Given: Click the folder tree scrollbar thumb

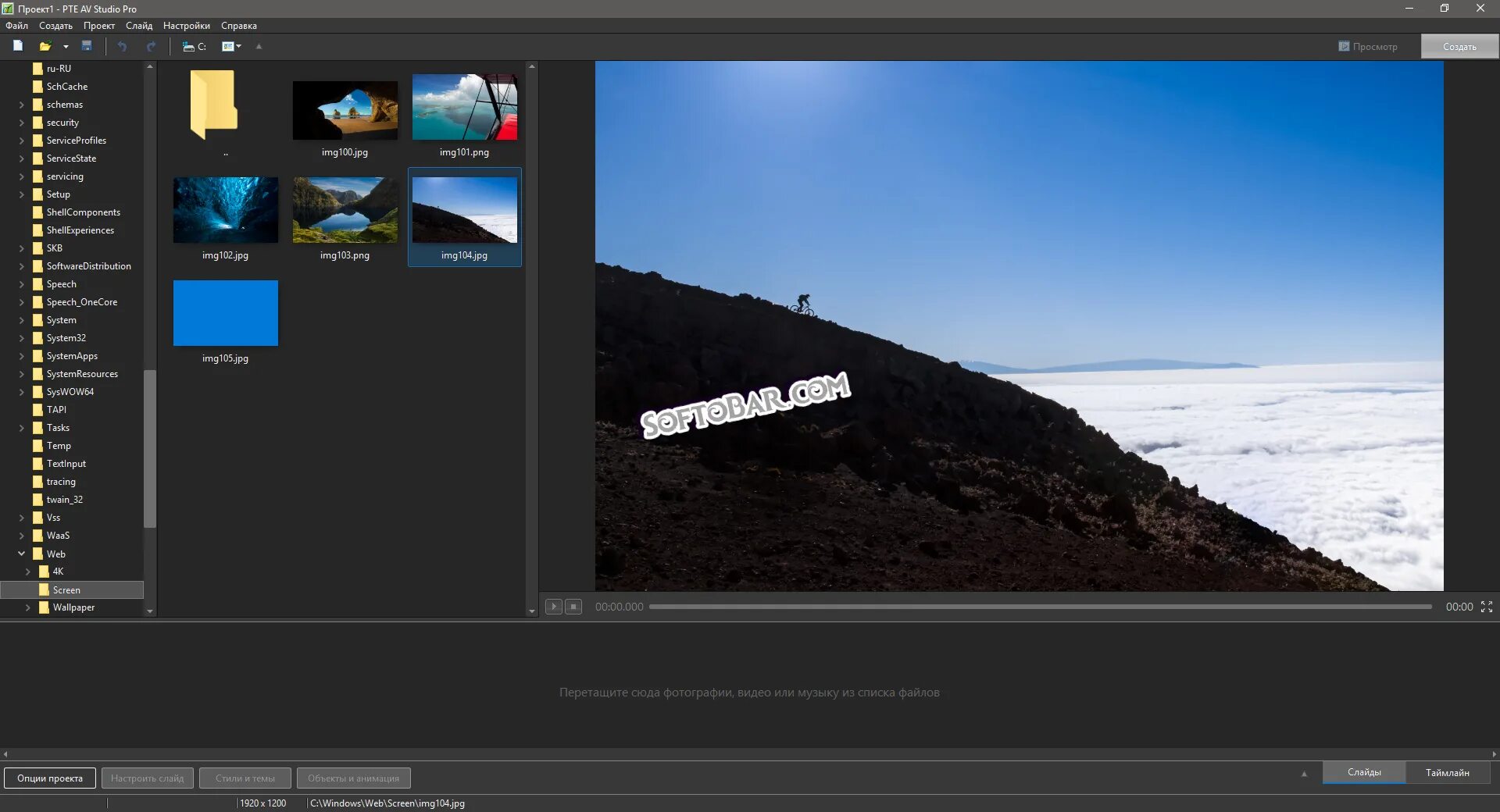Looking at the screenshot, I should point(149,449).
